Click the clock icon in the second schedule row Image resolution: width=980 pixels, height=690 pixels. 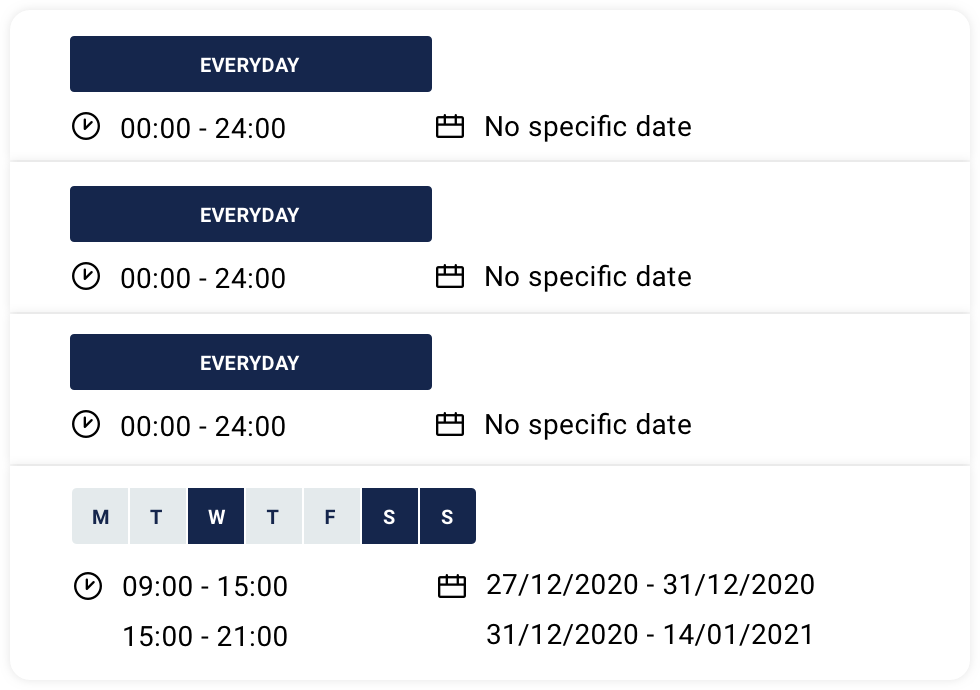point(87,277)
